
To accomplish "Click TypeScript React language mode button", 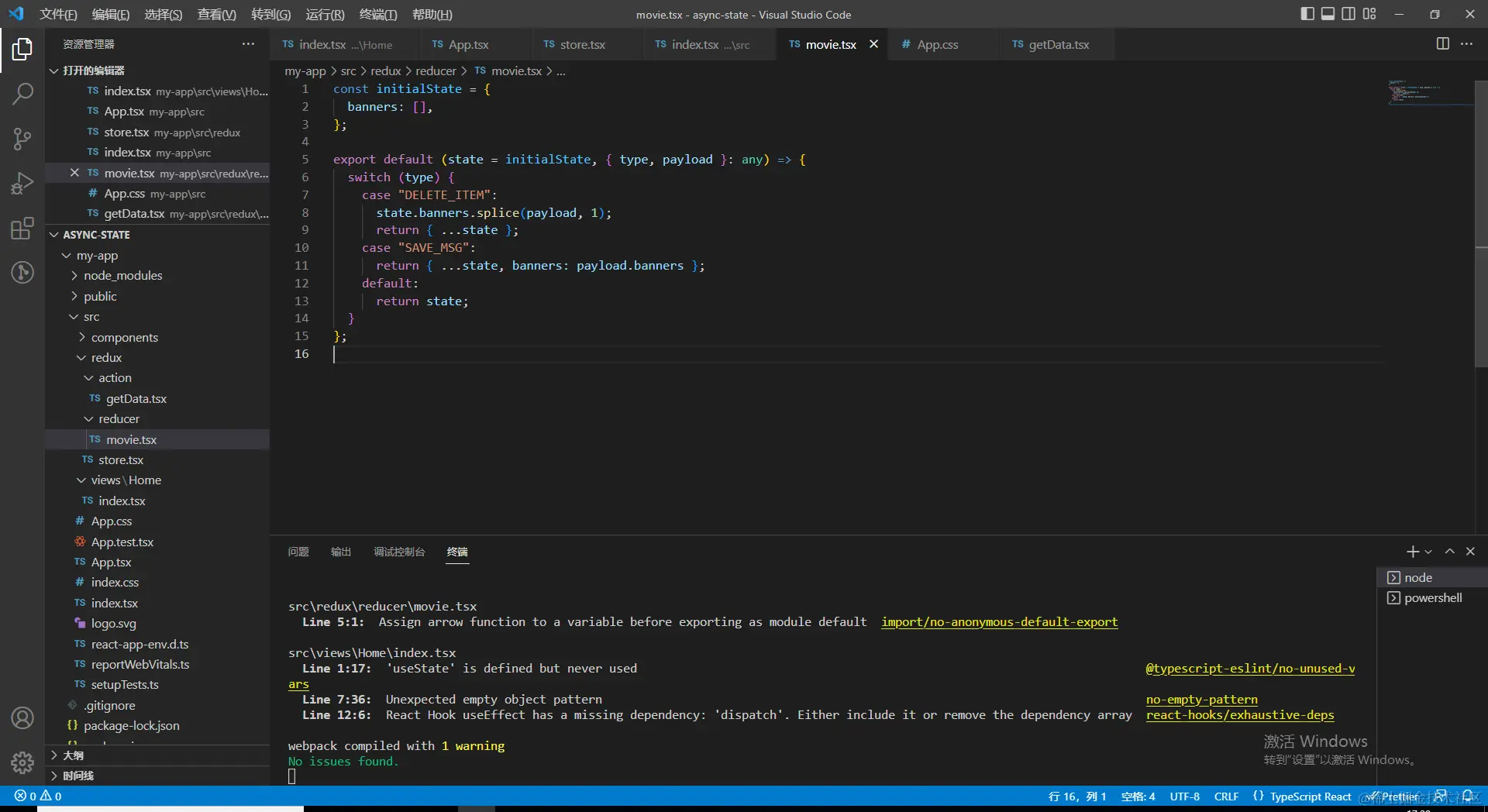I will coord(1310,797).
